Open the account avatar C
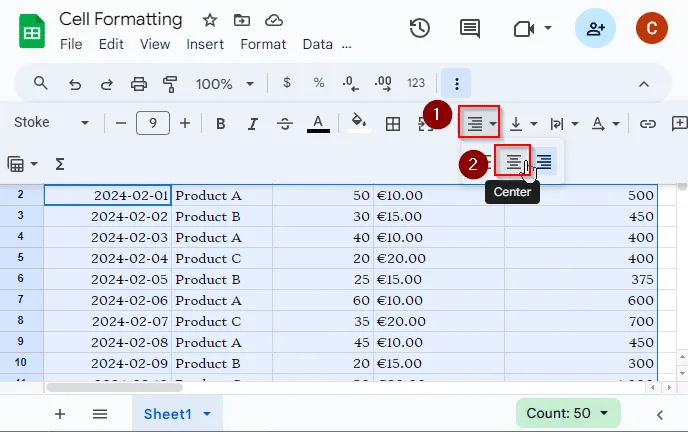 [652, 29]
